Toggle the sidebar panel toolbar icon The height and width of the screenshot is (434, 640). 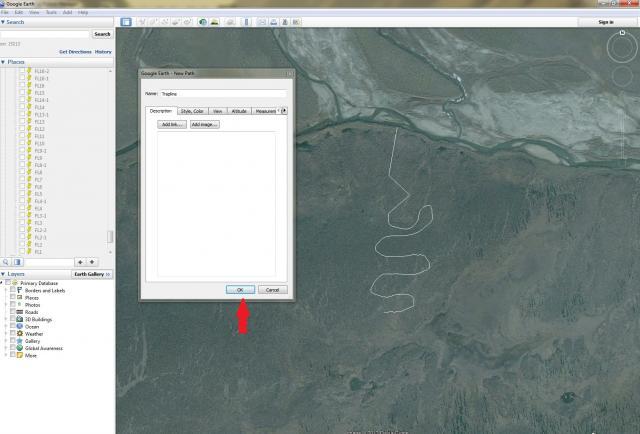coord(126,21)
